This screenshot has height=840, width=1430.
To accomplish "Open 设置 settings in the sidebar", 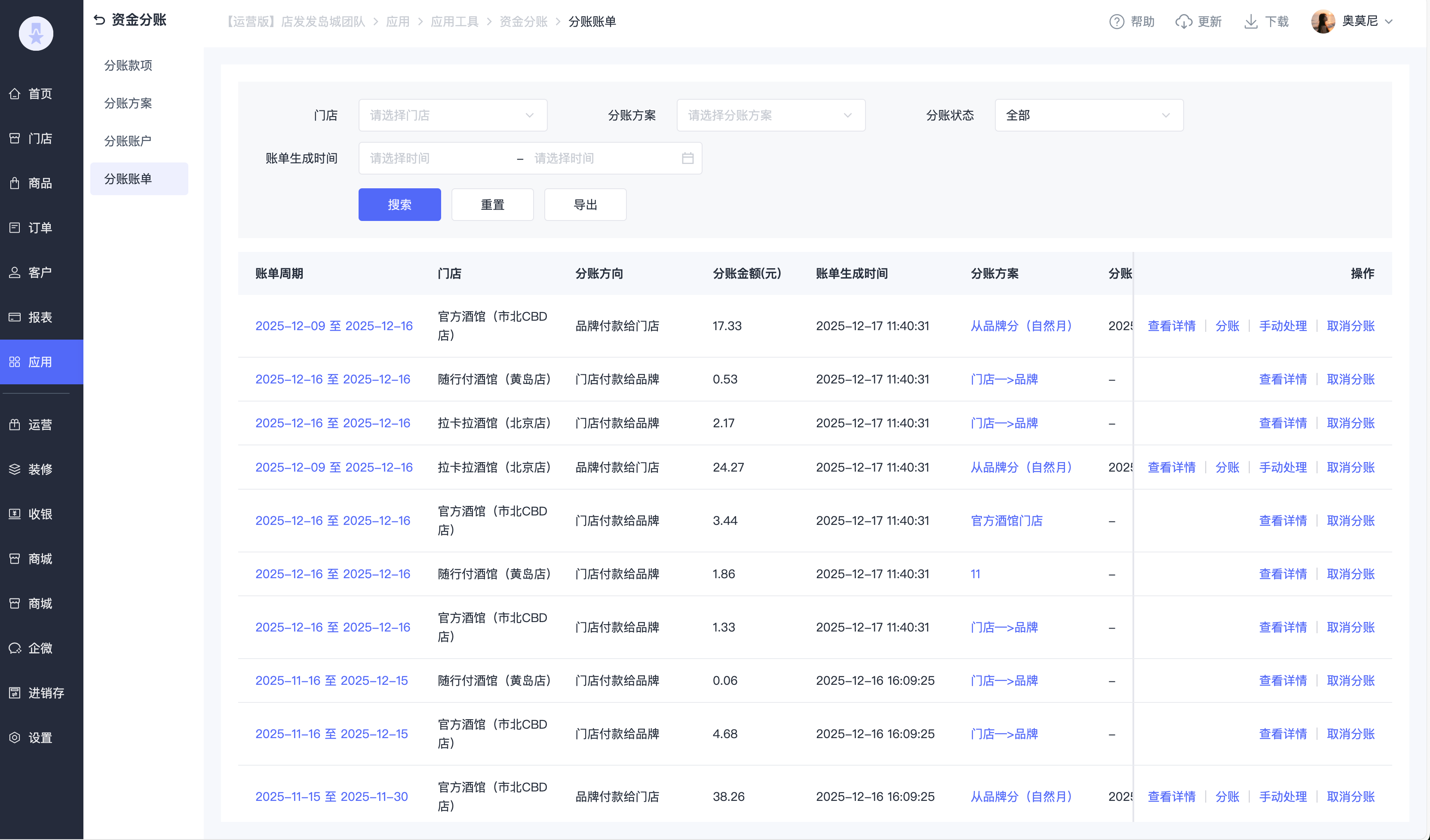I will point(40,738).
